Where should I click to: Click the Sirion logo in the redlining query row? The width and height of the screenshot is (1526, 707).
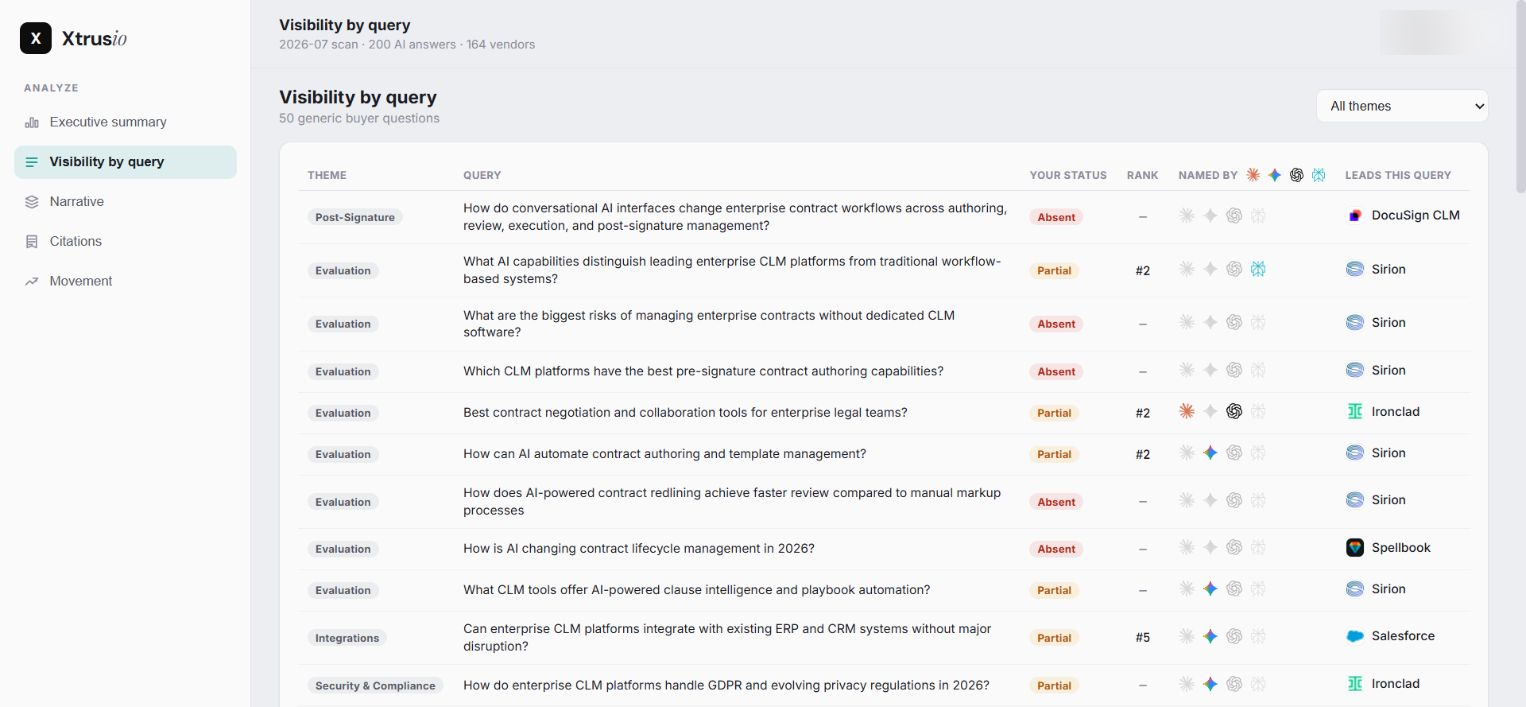(1355, 500)
